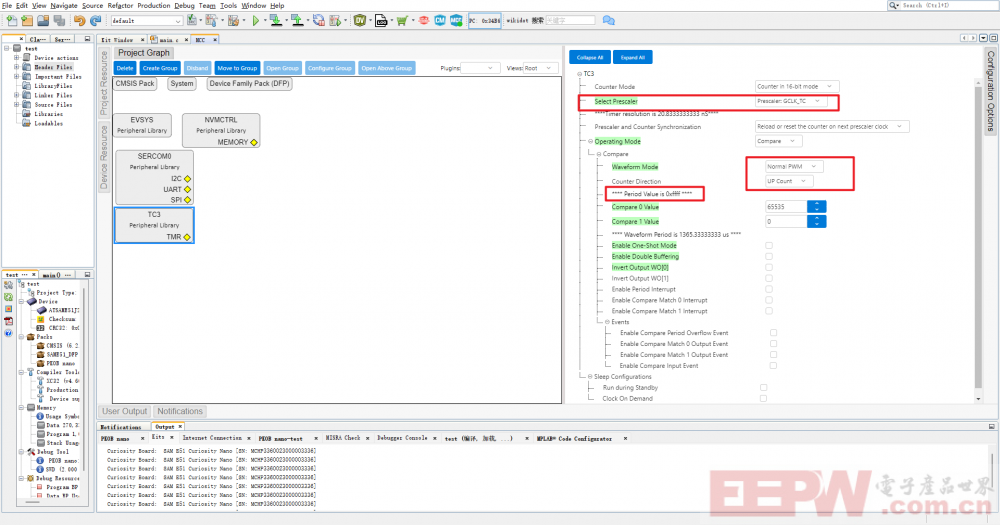Click the blue CM toolbar icon
This screenshot has width=1000, height=525.
(x=440, y=20)
